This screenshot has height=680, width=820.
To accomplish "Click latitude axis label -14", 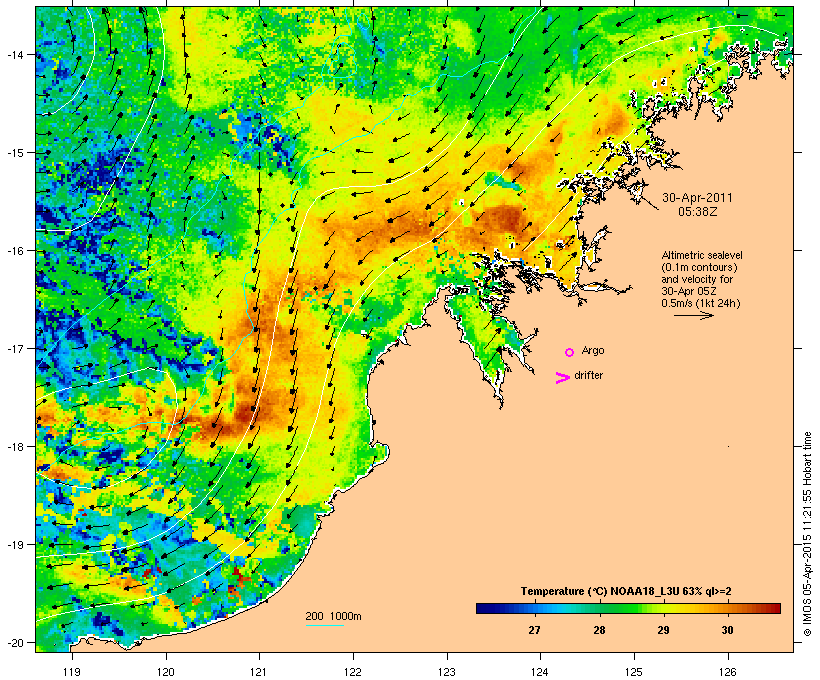I will [x=15, y=54].
